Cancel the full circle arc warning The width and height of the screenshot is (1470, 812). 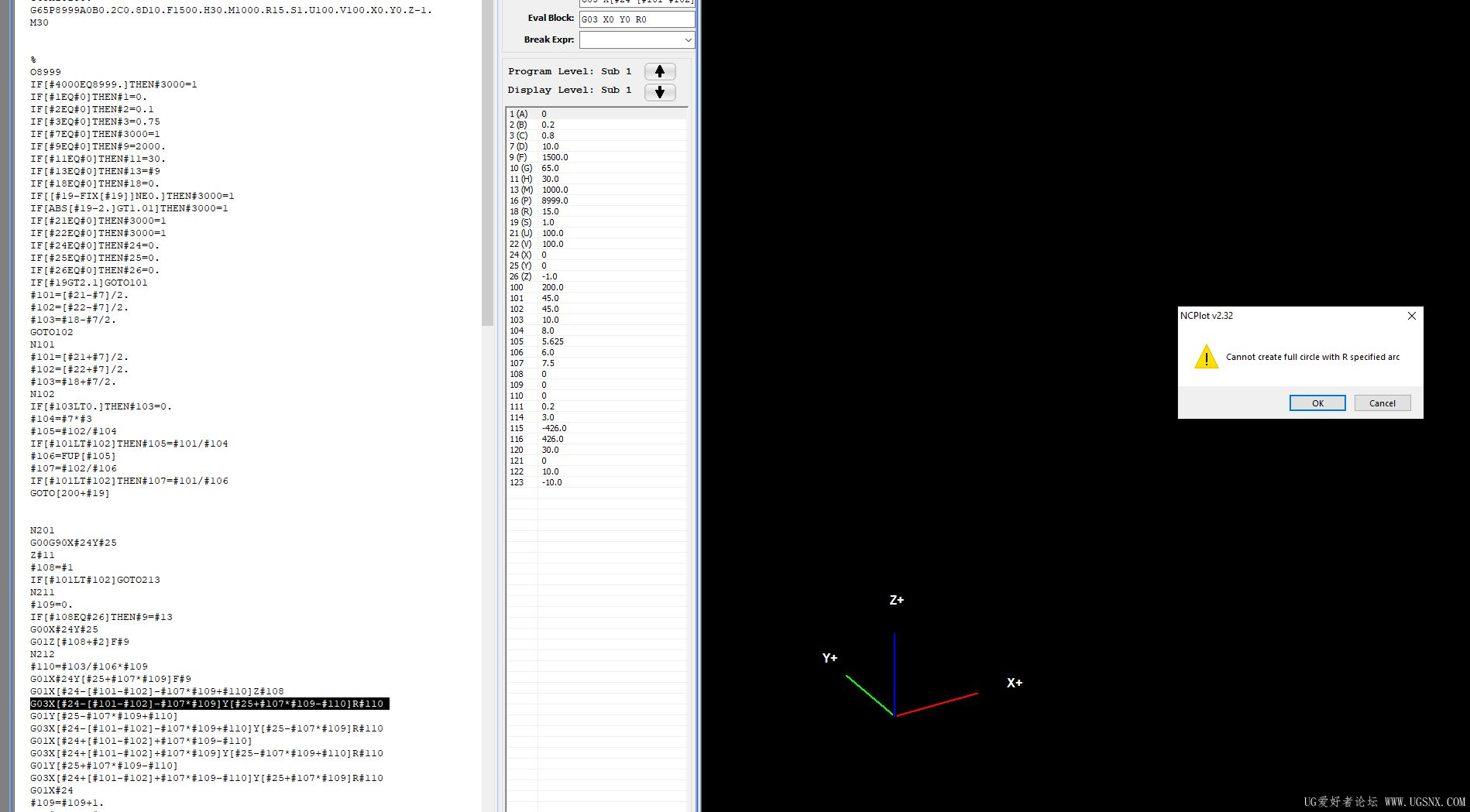[1382, 403]
